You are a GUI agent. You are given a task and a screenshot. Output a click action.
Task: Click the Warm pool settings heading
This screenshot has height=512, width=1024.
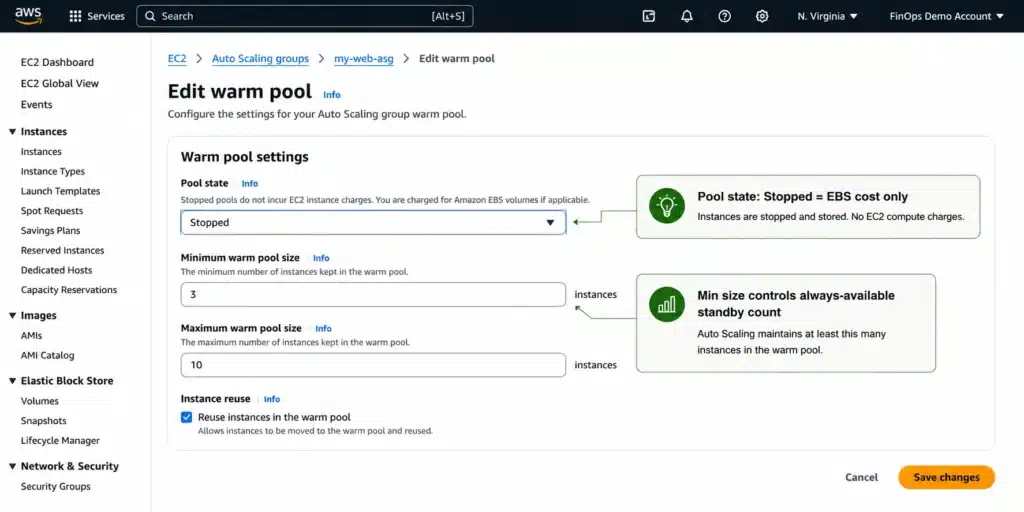click(245, 157)
